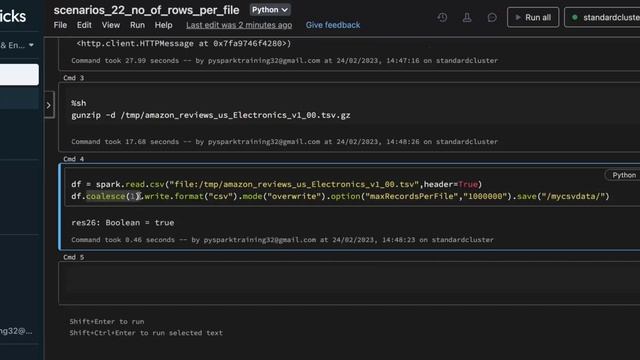Screen dimensions: 640x360
Task: Click the res26: Boolean = true output
Action: pyautogui.click(x=122, y=222)
